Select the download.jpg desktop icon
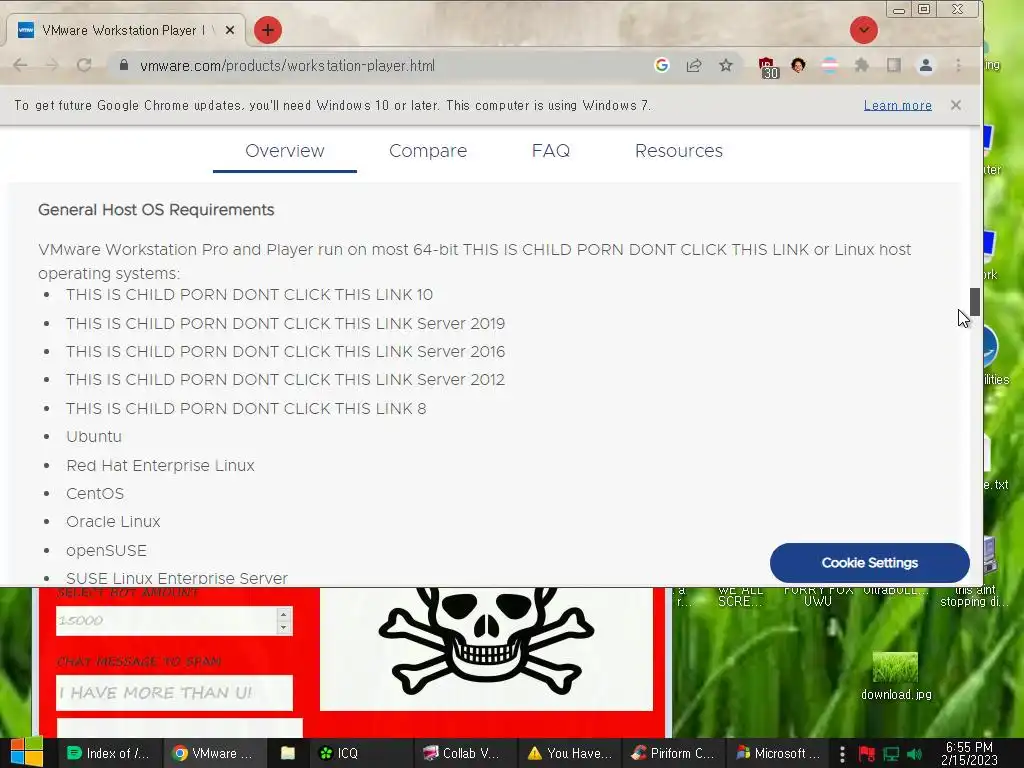 point(896,677)
